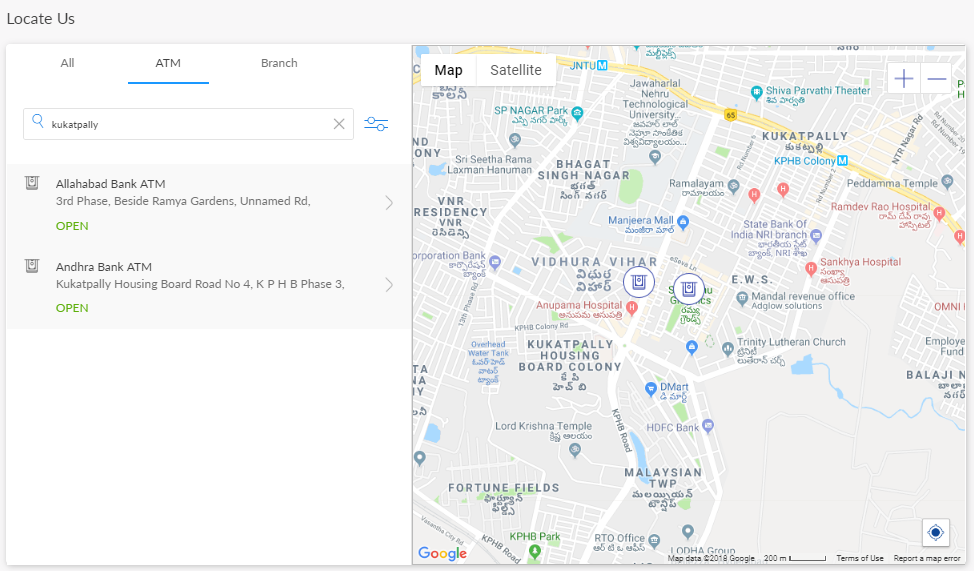This screenshot has height=571, width=974.
Task: Expand Andhra Bank ATM details chevron
Action: (389, 285)
